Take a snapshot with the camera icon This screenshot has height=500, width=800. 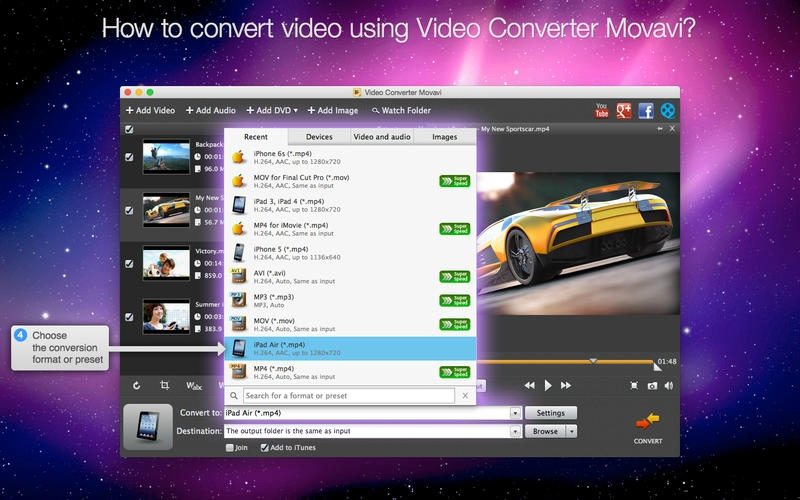click(x=652, y=386)
